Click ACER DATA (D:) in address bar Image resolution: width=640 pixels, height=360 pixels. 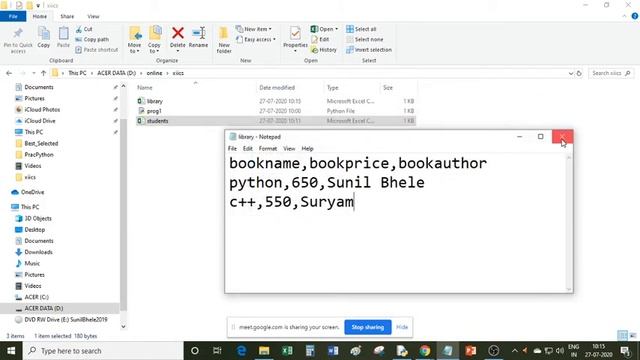[x=116, y=73]
